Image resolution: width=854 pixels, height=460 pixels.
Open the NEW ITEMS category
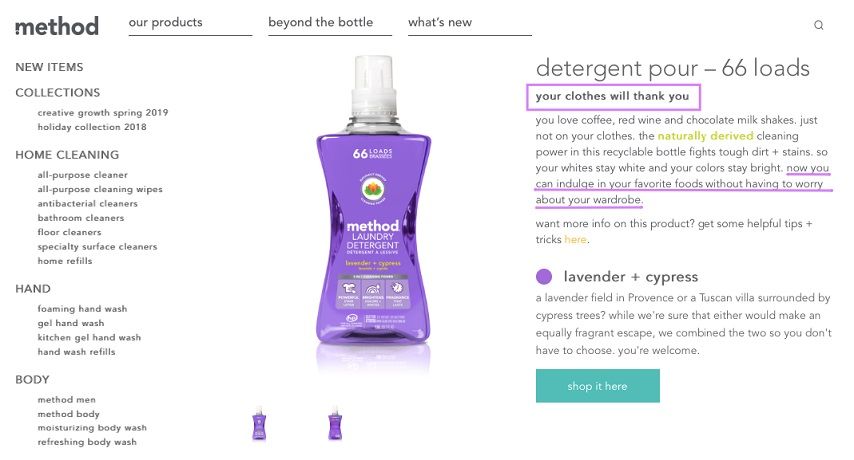pyautogui.click(x=50, y=67)
